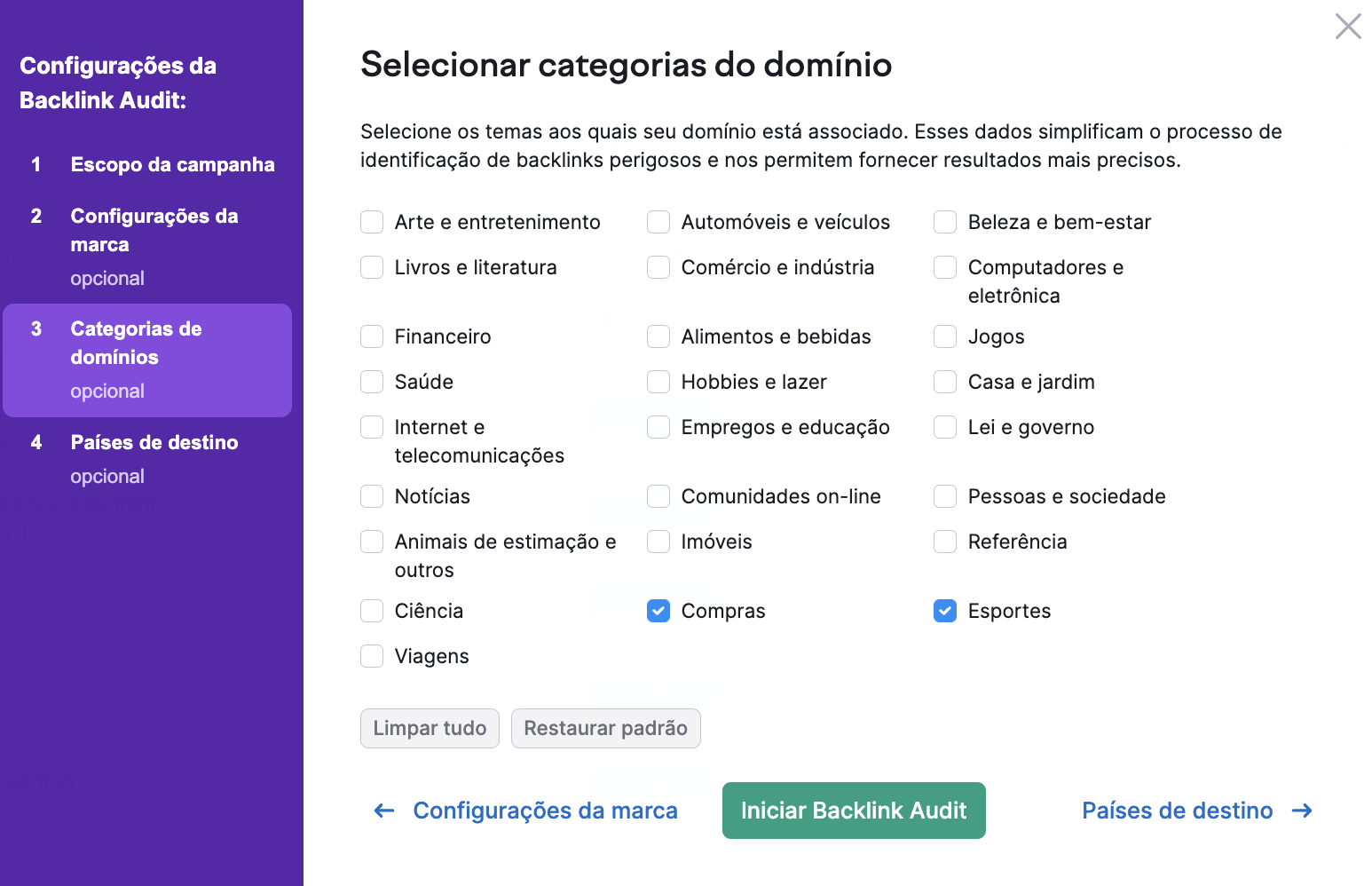Viewport: 1372px width, 886px height.
Task: Go back to Configurações da marca link
Action: pyautogui.click(x=545, y=811)
